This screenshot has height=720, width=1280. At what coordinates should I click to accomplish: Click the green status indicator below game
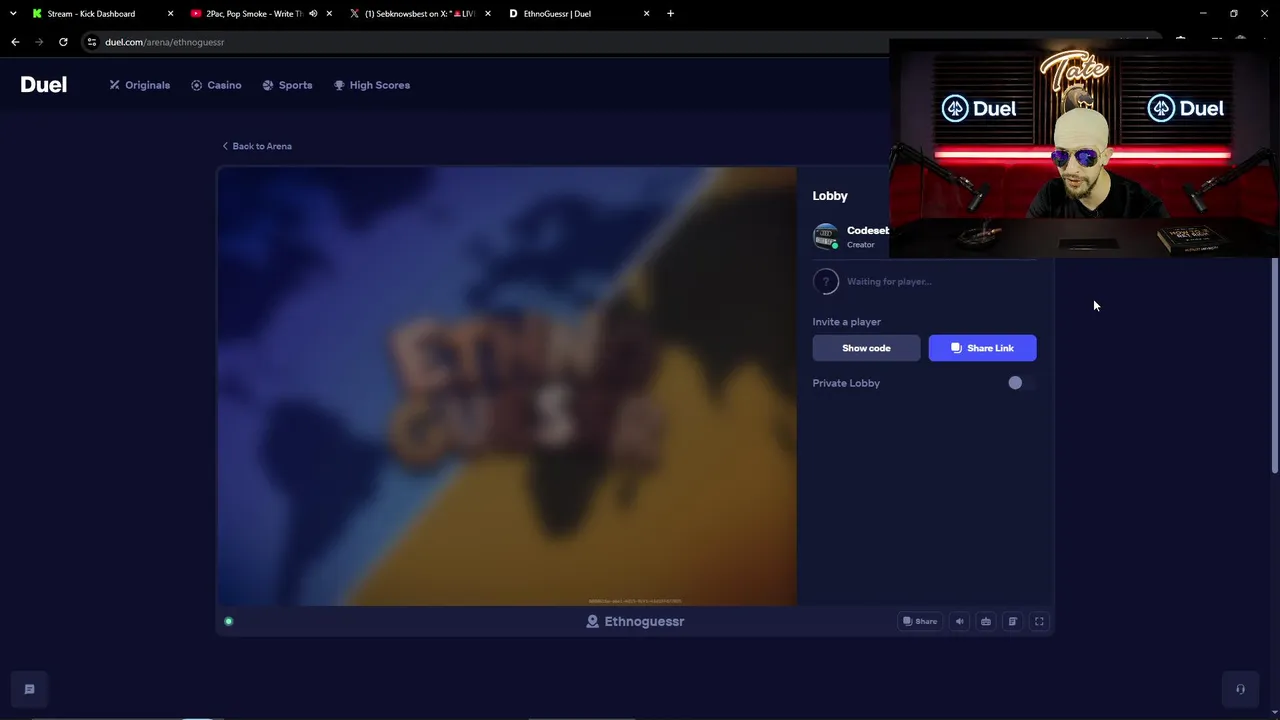coord(229,621)
